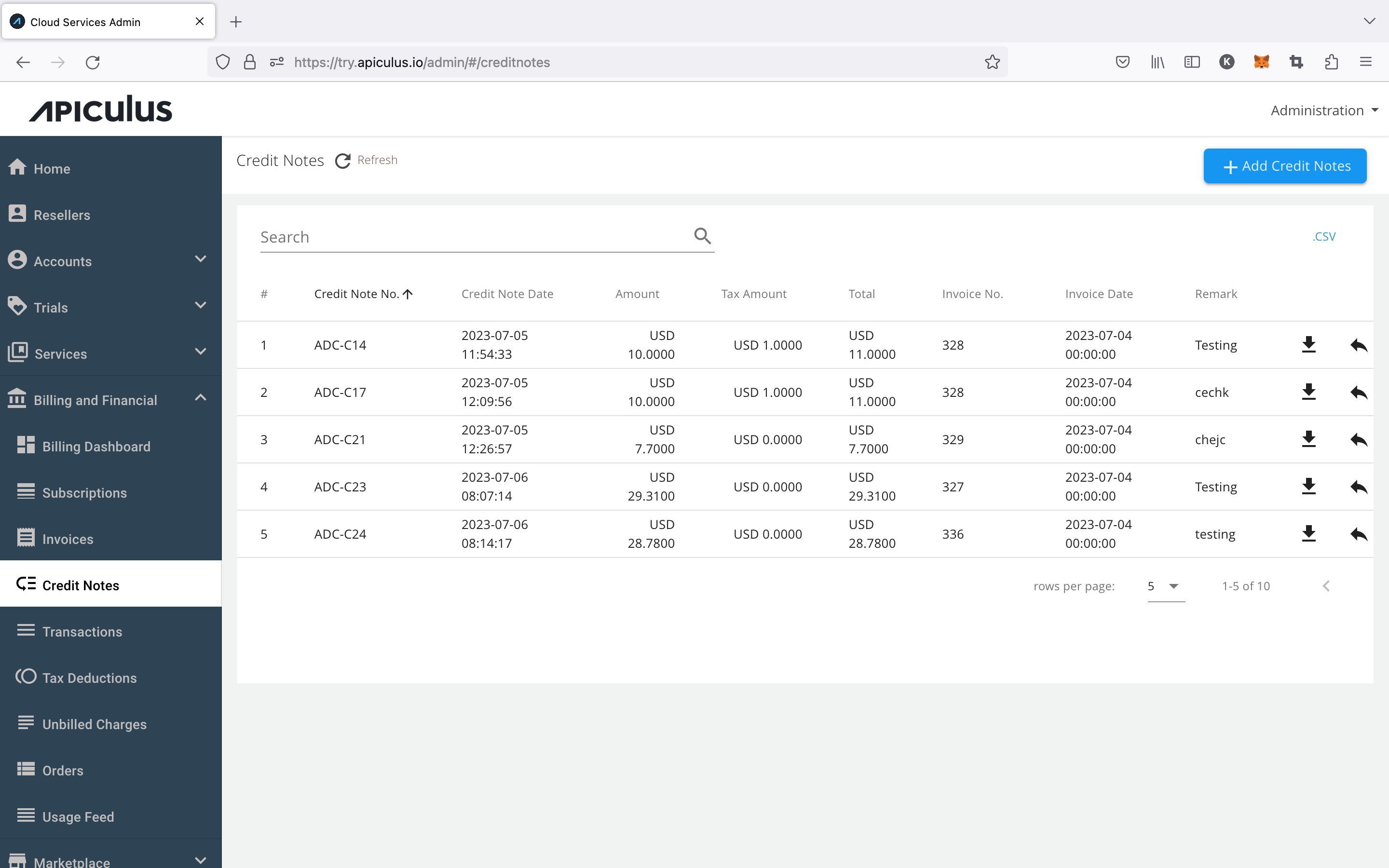Click the Tax Deductions sidebar icon
Image resolution: width=1389 pixels, height=868 pixels.
25,677
